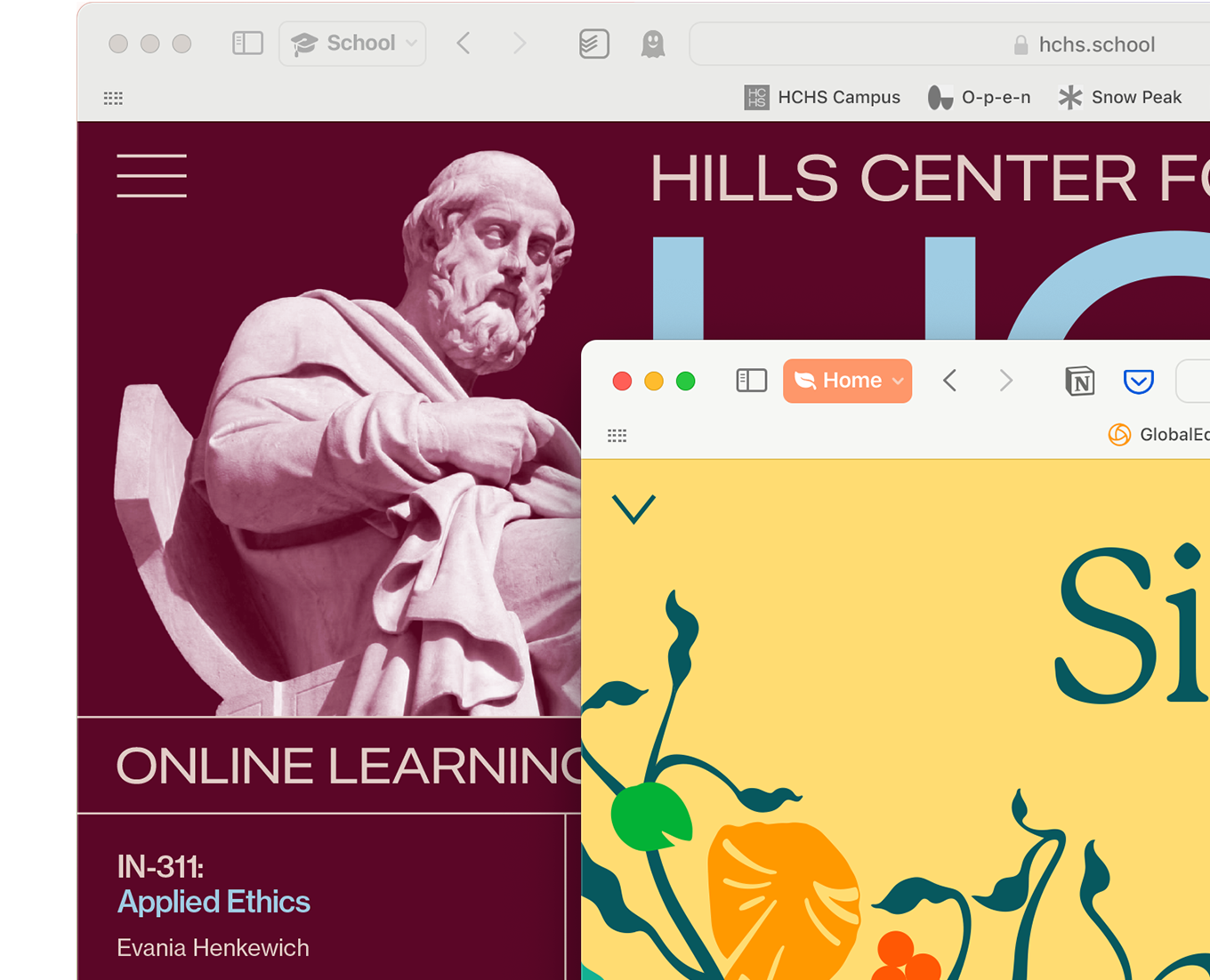Viewport: 1210px width, 980px height.
Task: Open the GlobalEd bookmark
Action: 1158,434
